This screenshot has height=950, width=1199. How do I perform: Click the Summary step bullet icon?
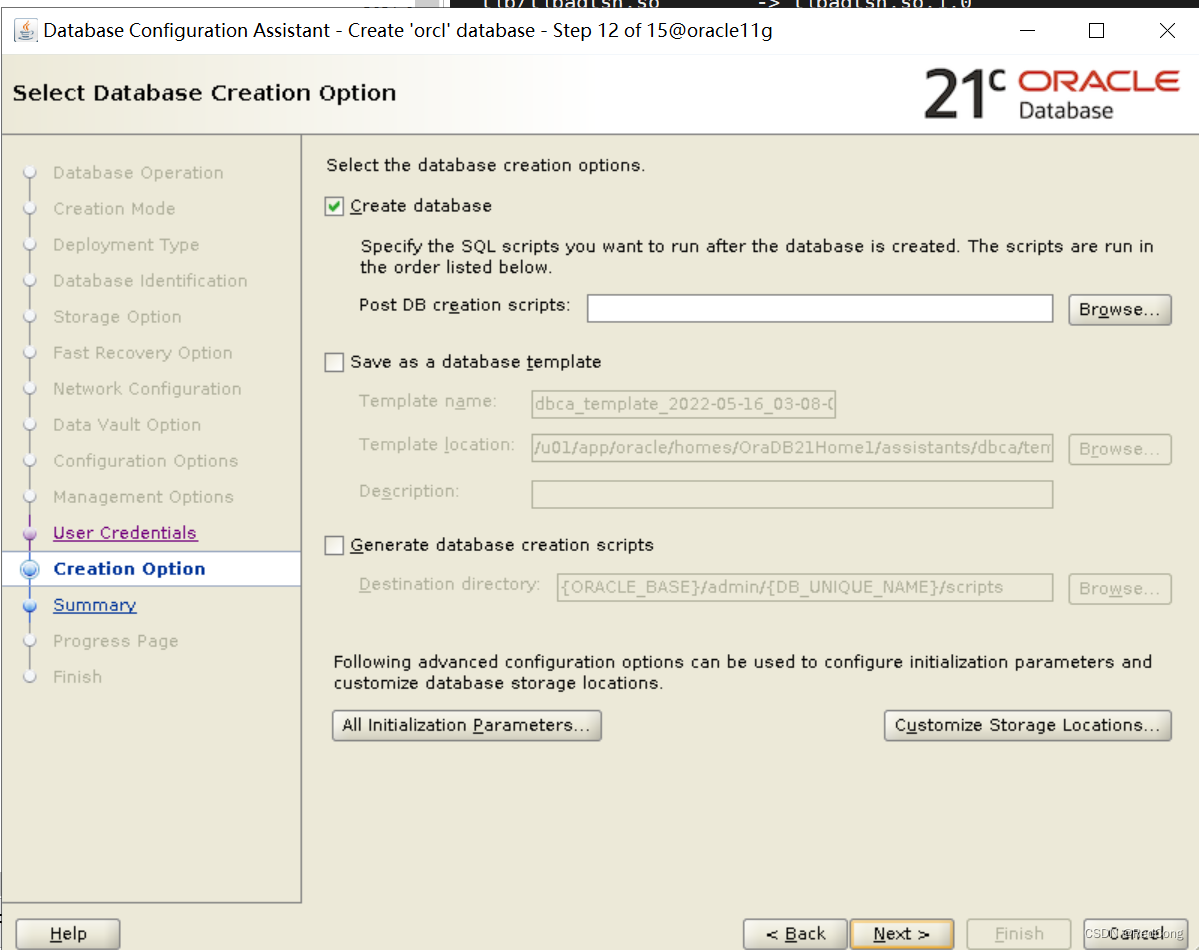[x=30, y=606]
